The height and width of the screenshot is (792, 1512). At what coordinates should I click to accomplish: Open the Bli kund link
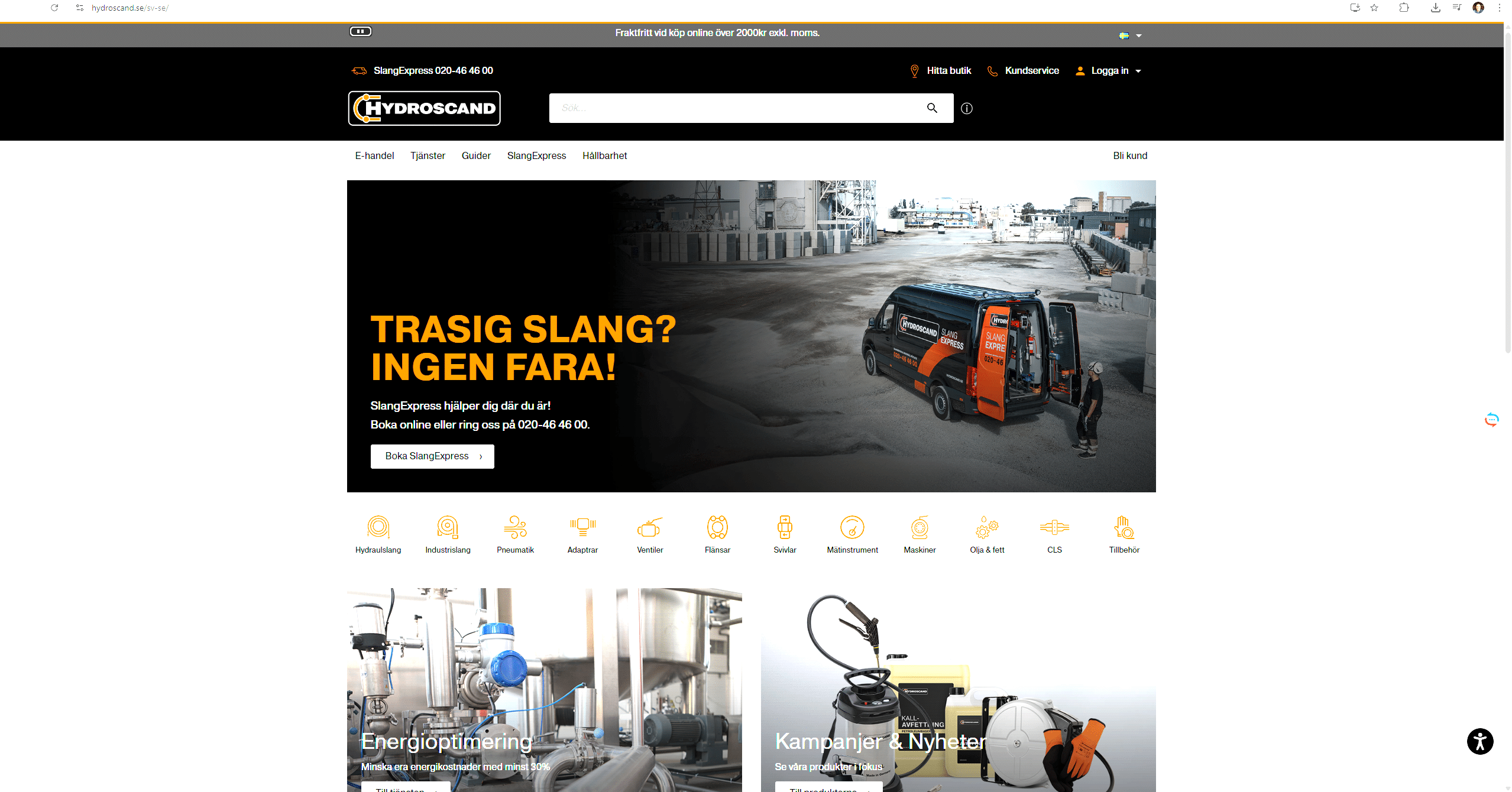[1129, 155]
